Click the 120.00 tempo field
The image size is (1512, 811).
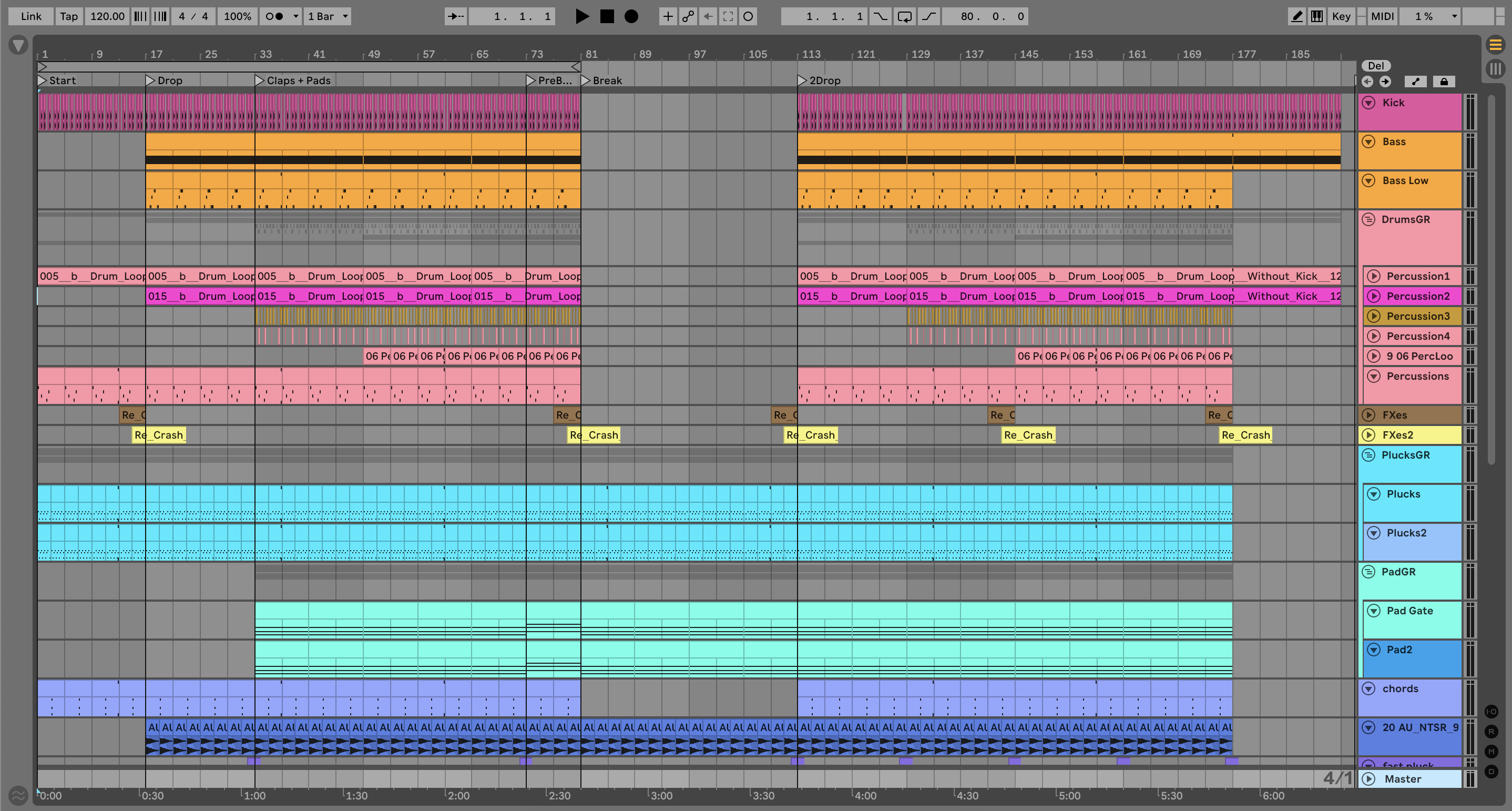coord(107,16)
